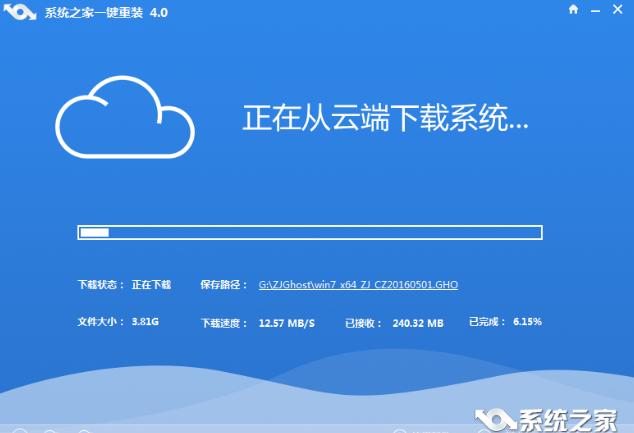This screenshot has height=433, width=634.
Task: Click the 正在从云端下载系统 heading
Action: pos(385,119)
